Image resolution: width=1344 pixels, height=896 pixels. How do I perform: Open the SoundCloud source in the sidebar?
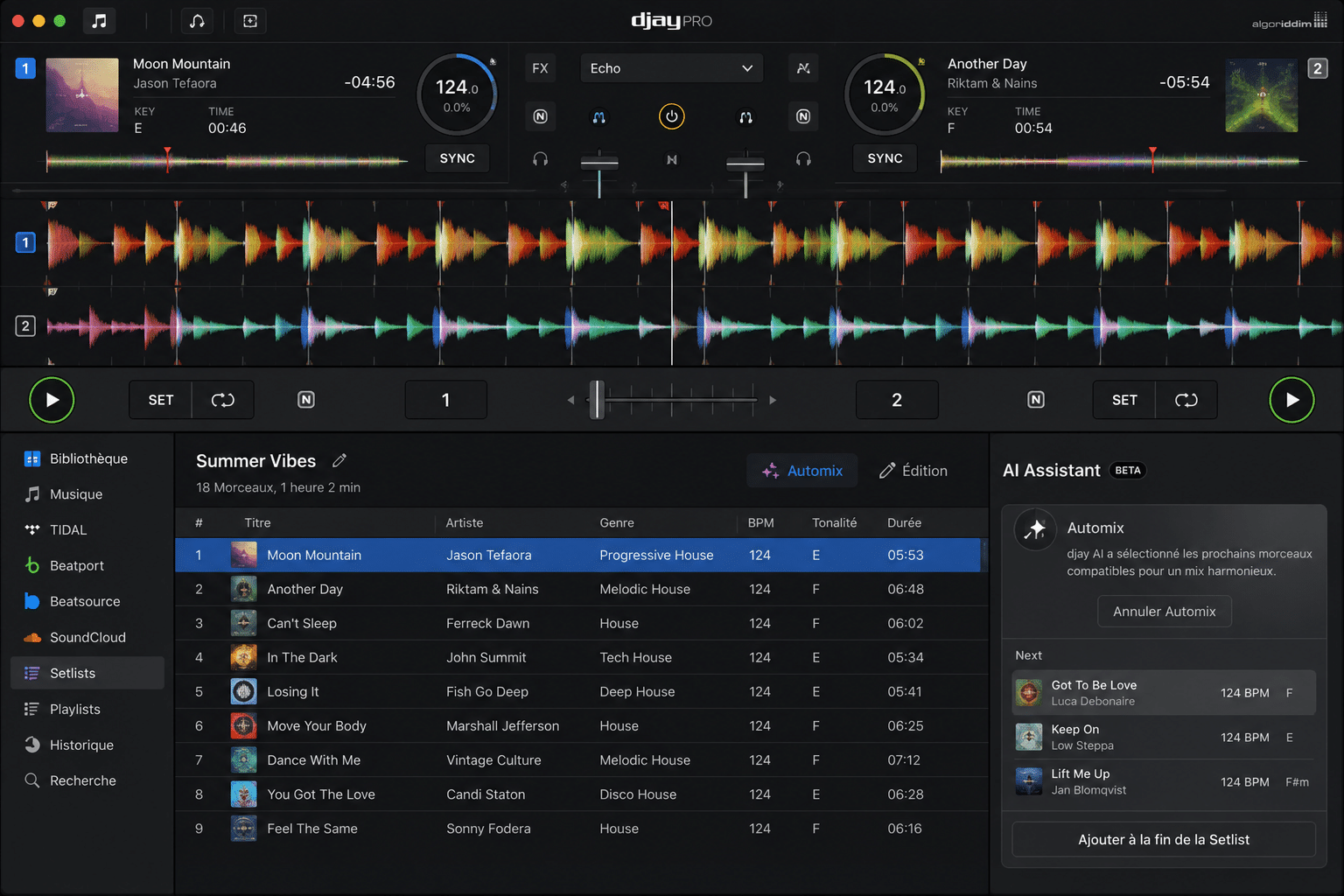click(87, 637)
